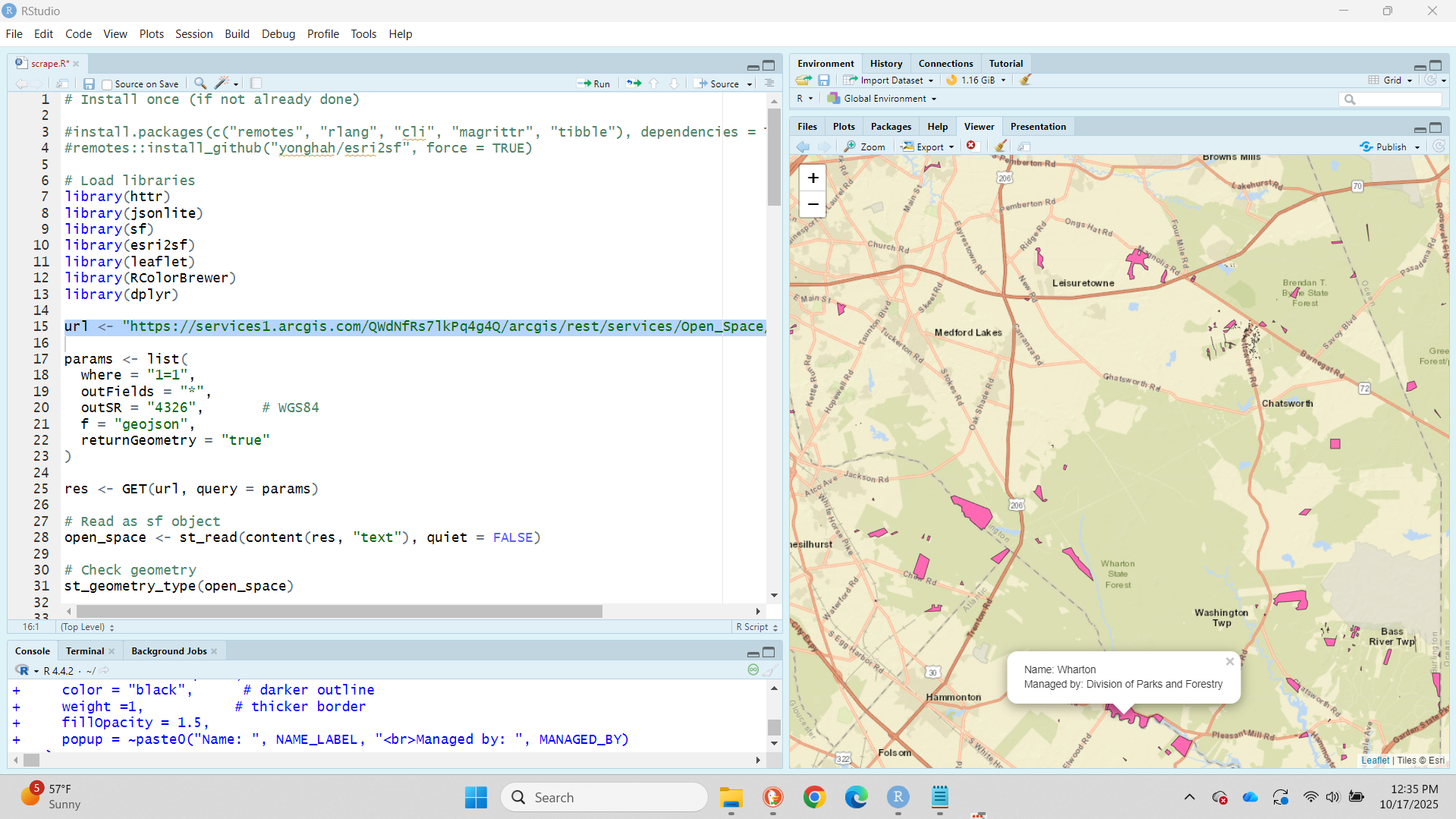Zoom out on the leaflet map
1456x819 pixels.
coord(813,204)
